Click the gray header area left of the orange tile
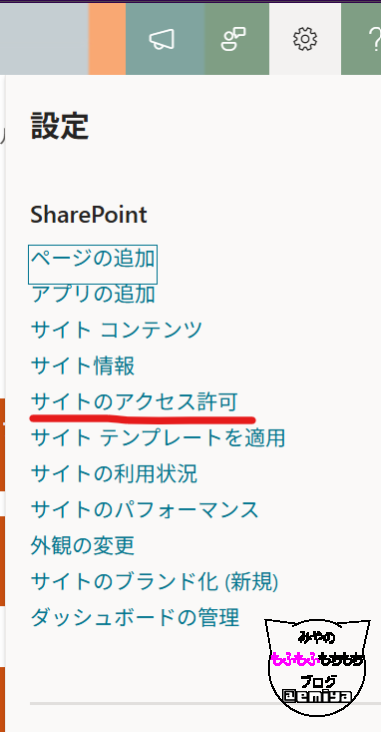This screenshot has width=381, height=732. 44,39
